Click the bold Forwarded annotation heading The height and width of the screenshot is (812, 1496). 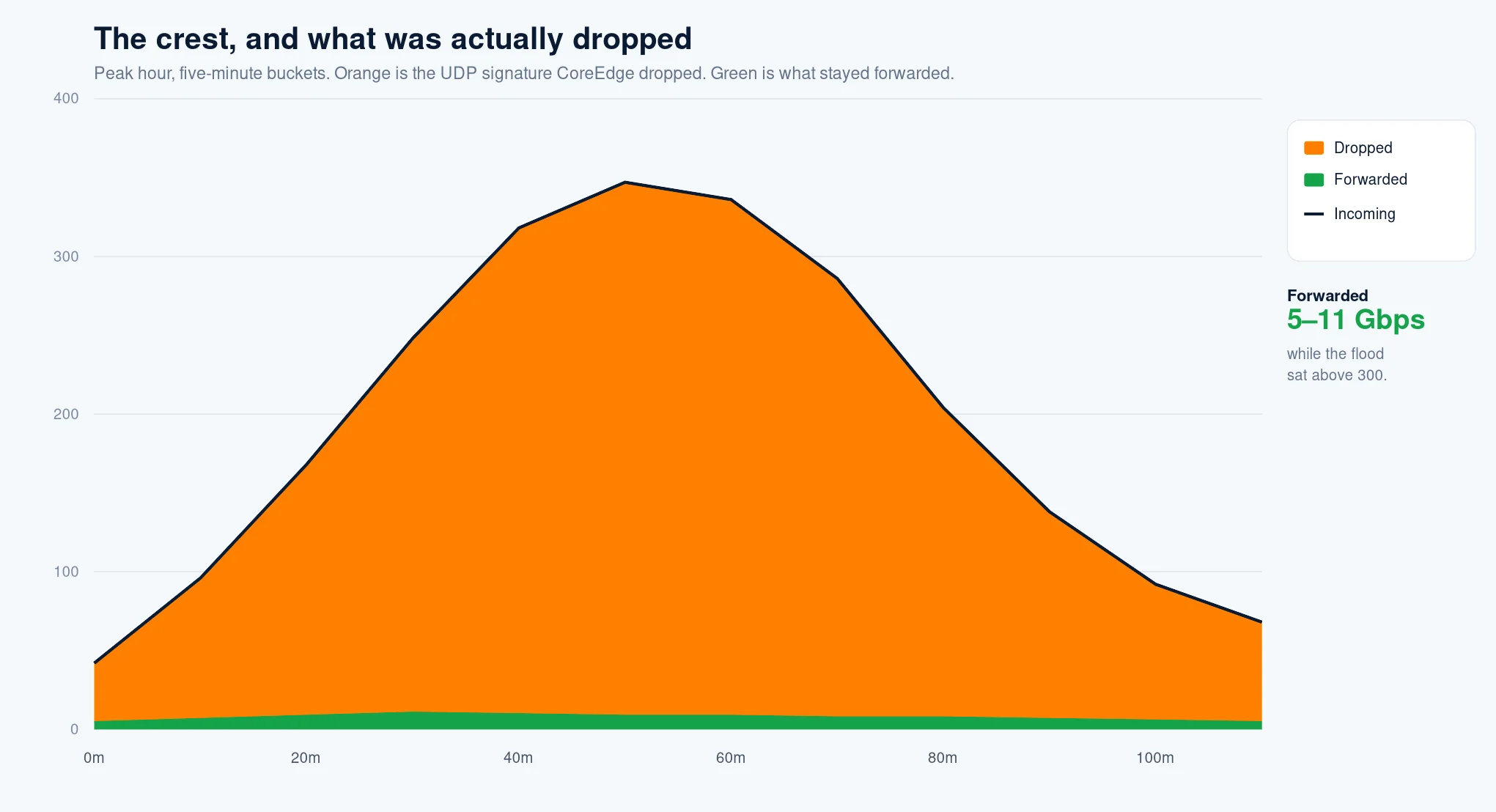point(1327,295)
